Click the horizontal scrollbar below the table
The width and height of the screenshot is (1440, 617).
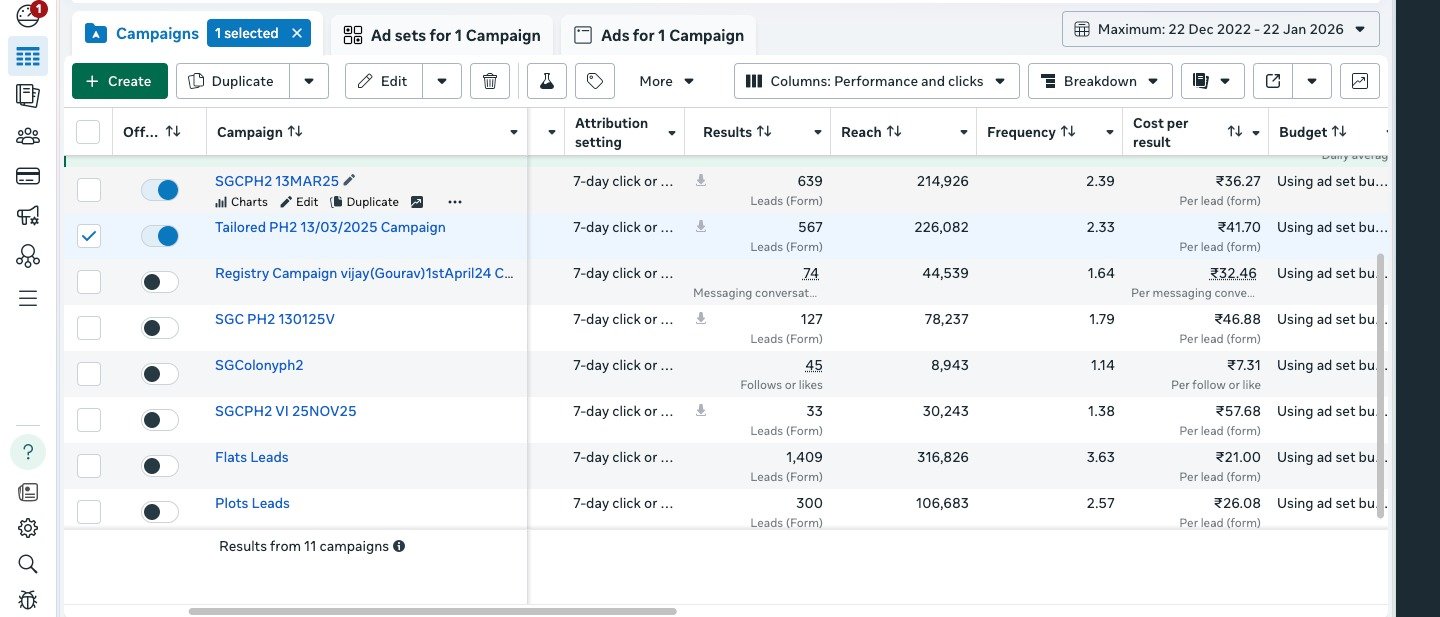(432, 611)
